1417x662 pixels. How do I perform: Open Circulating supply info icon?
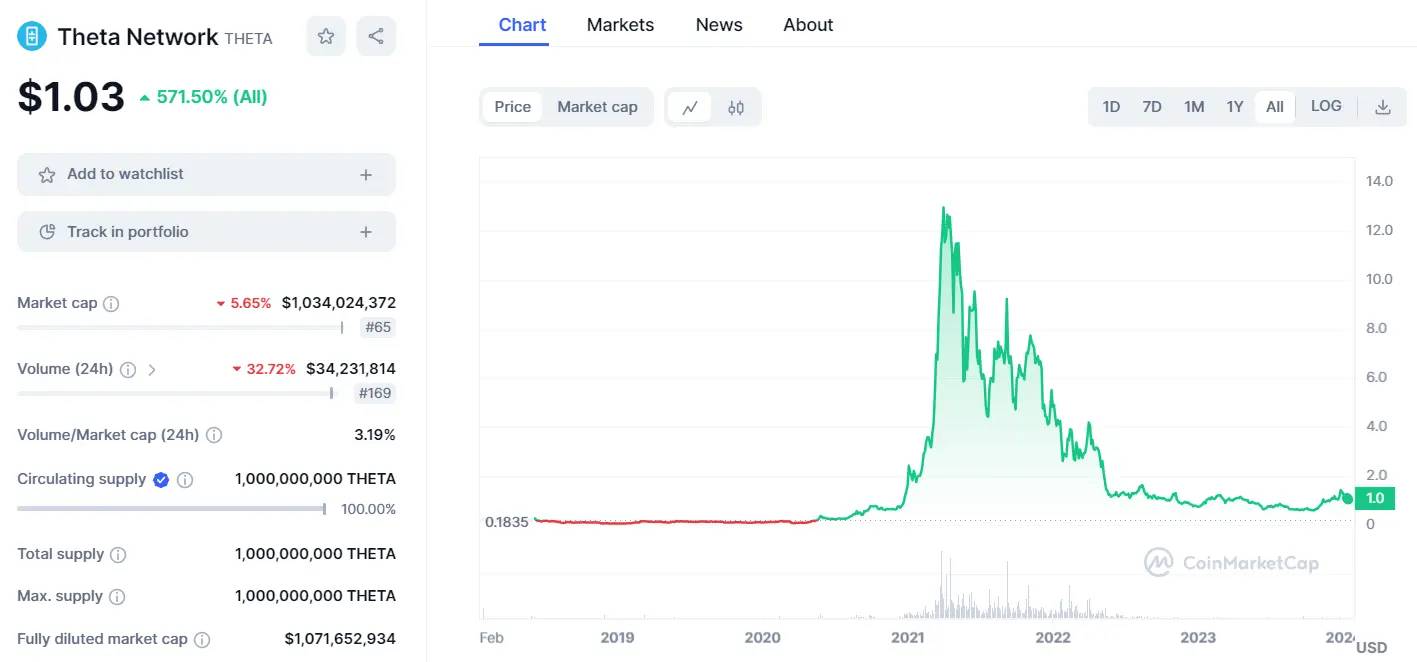[185, 480]
